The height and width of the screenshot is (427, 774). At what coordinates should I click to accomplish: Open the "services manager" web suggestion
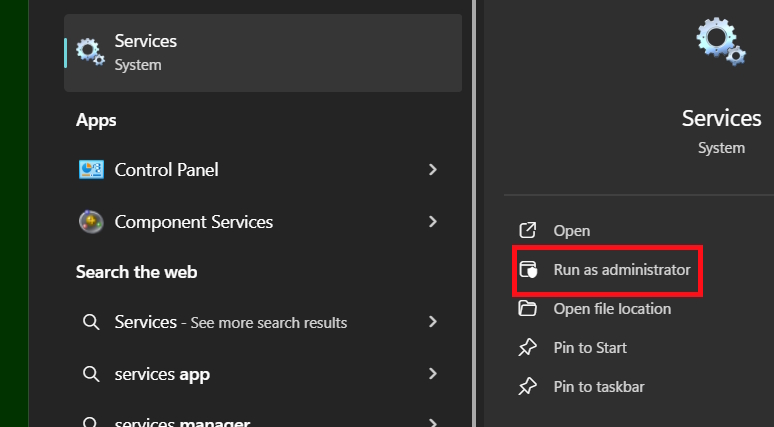(182, 420)
